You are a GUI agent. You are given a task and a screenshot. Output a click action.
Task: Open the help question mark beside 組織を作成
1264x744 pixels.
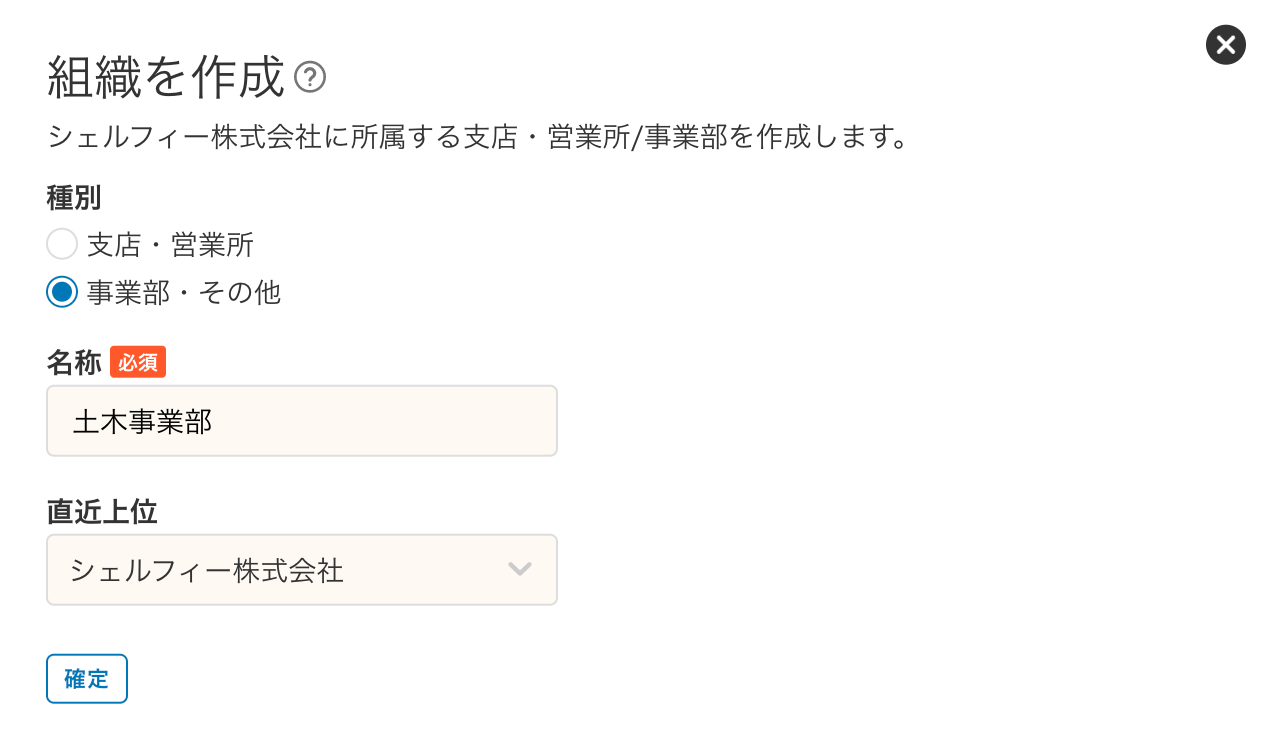click(x=310, y=77)
